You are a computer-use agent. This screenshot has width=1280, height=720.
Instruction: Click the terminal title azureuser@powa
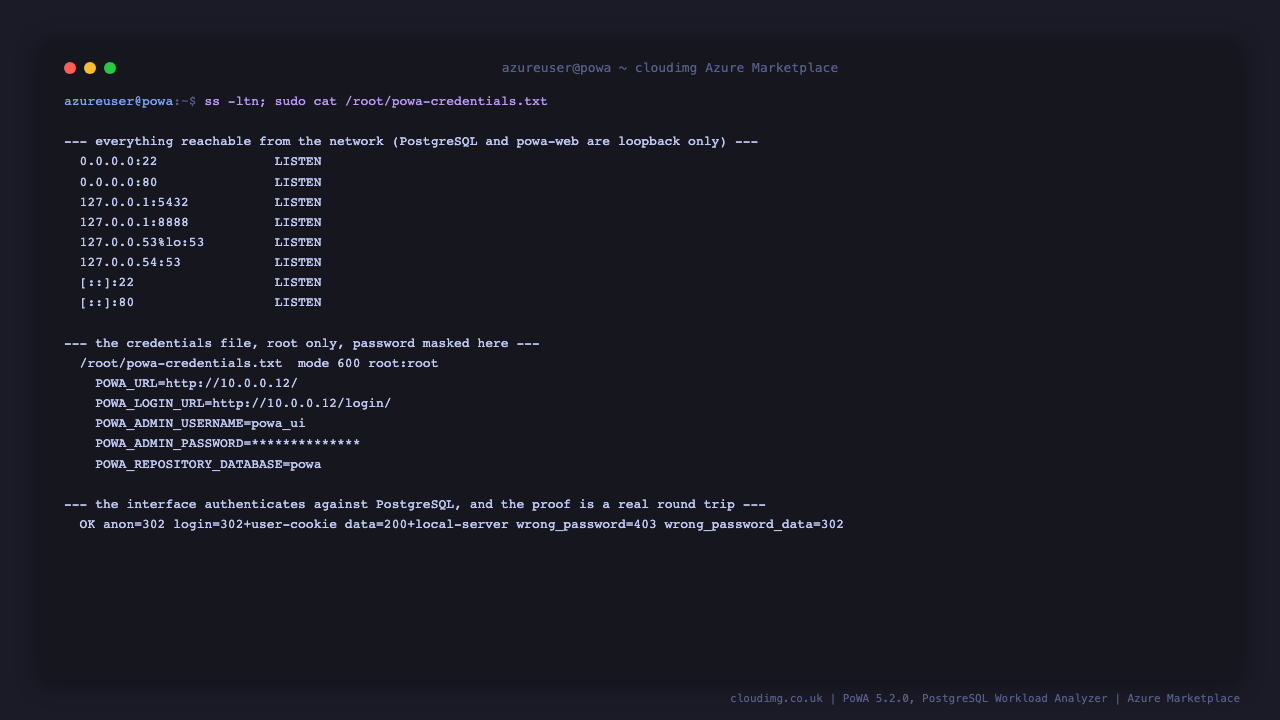(x=556, y=68)
